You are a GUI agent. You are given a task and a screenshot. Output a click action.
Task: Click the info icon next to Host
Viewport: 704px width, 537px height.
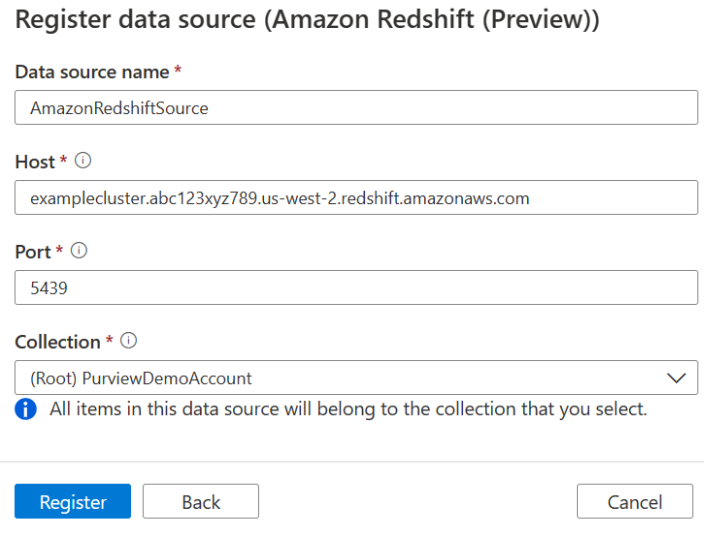point(83,161)
